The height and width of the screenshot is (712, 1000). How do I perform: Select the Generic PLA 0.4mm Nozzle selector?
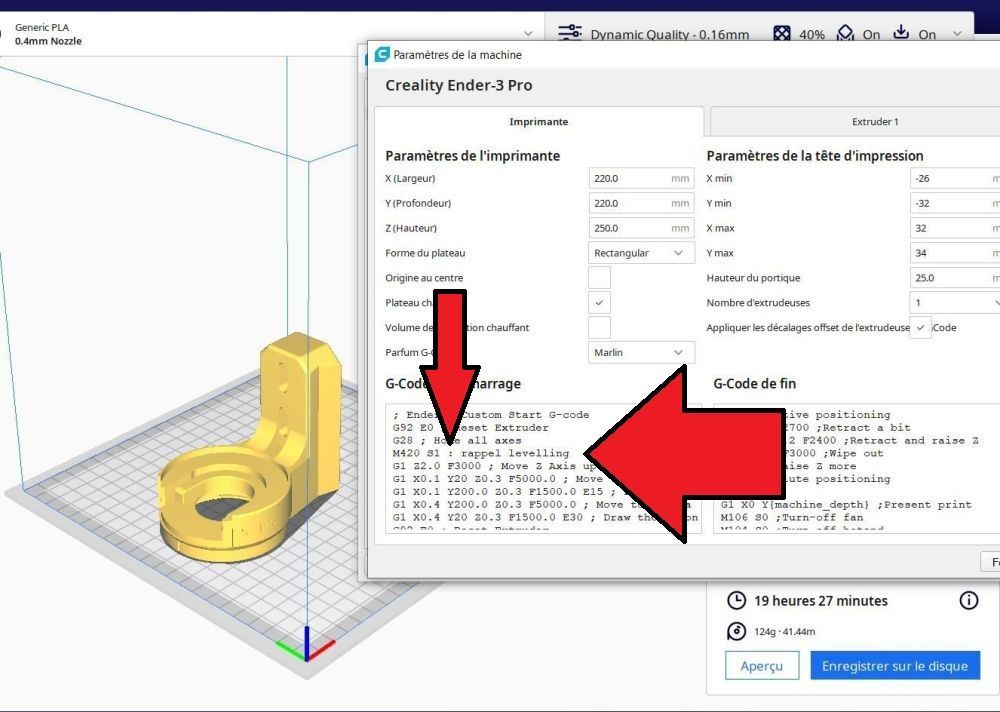pyautogui.click(x=270, y=34)
